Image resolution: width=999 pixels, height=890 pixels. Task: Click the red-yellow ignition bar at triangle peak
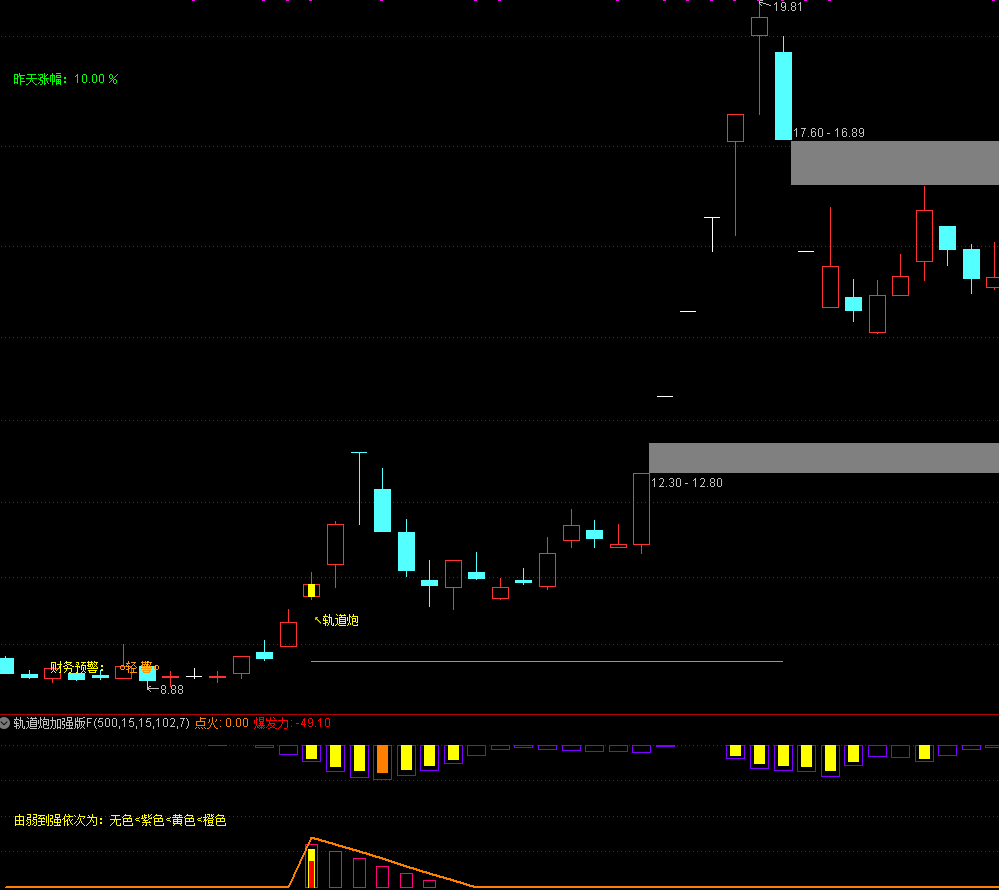coord(312,867)
